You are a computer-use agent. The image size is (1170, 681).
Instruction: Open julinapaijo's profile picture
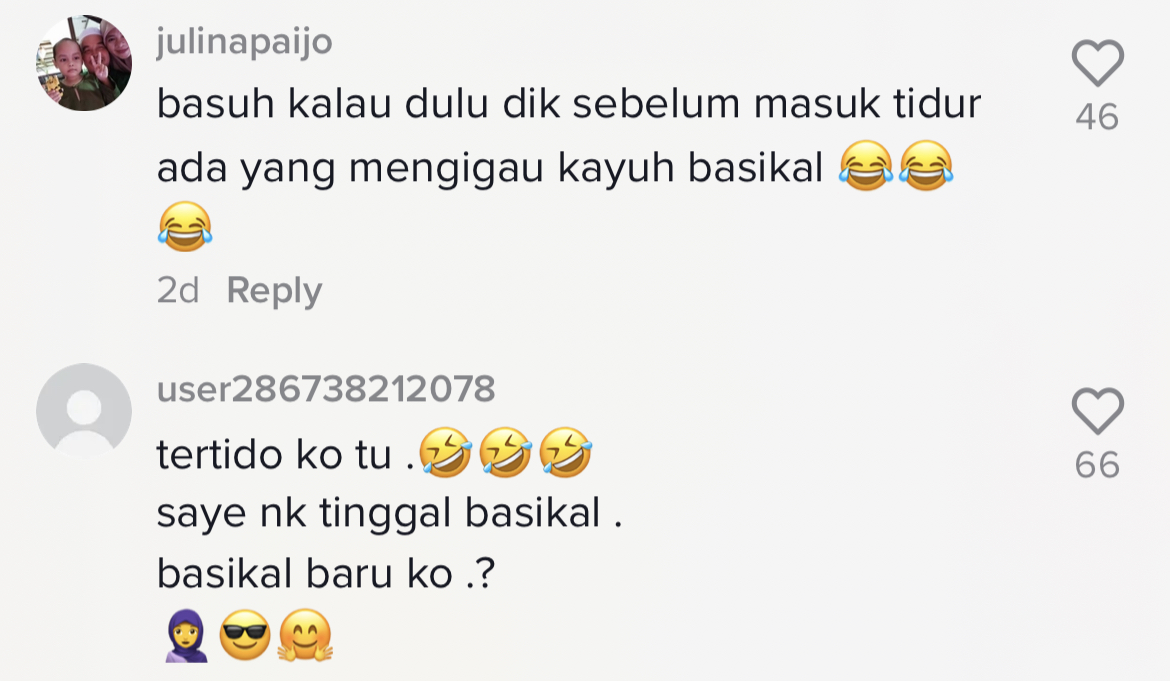coord(84,62)
